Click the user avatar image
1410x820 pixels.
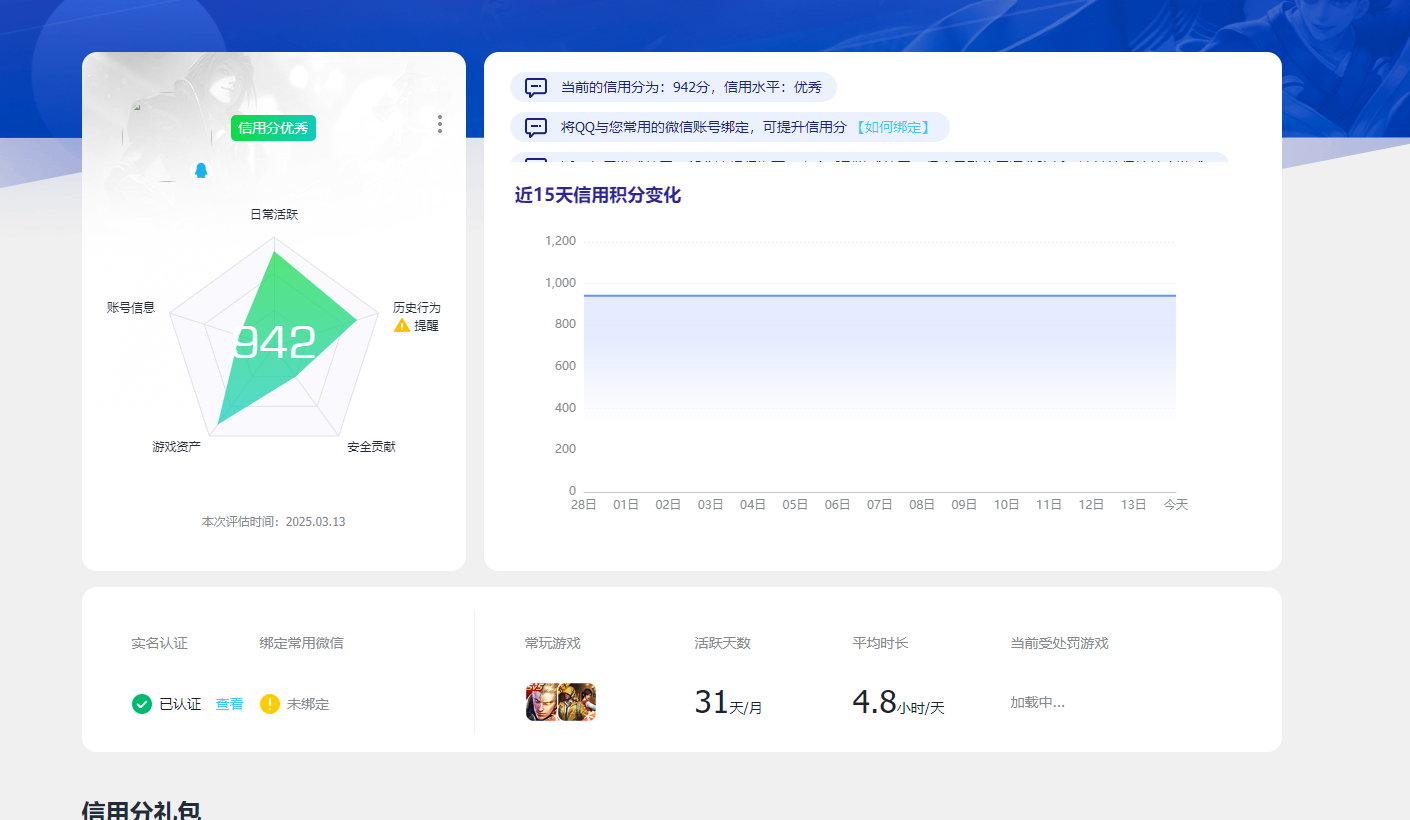click(166, 138)
